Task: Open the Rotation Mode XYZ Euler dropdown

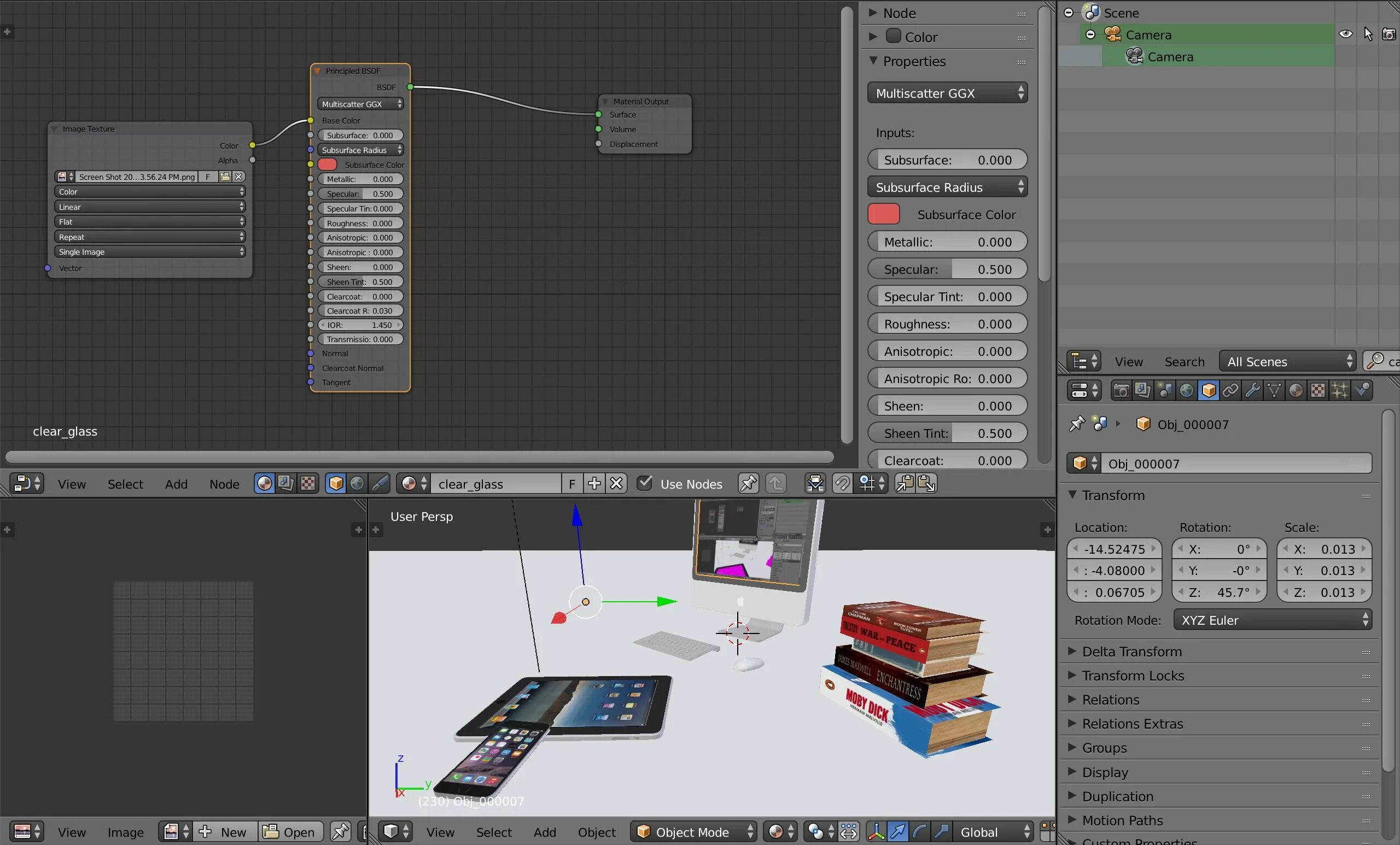Action: coord(1272,620)
